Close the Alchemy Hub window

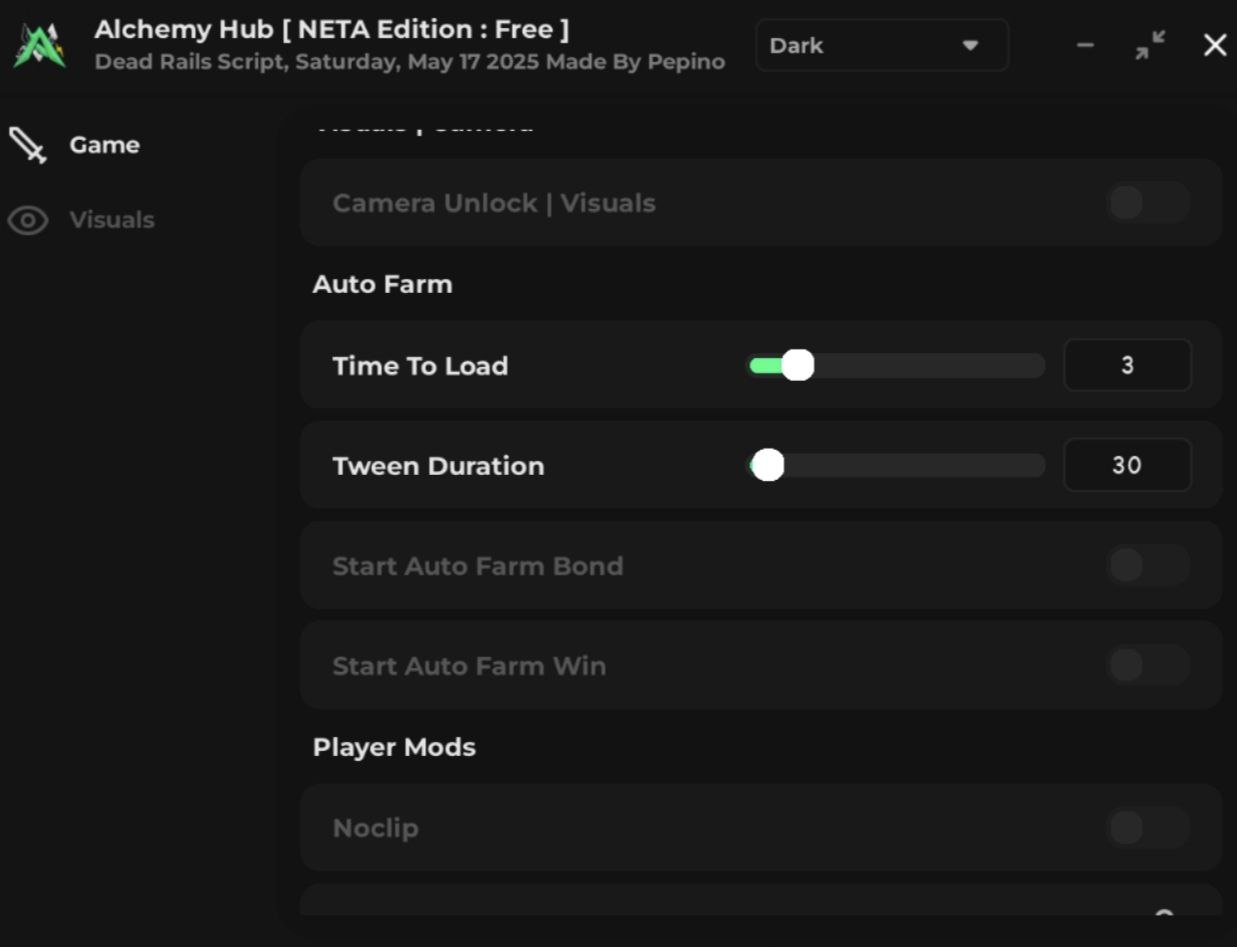pyautogui.click(x=1214, y=45)
